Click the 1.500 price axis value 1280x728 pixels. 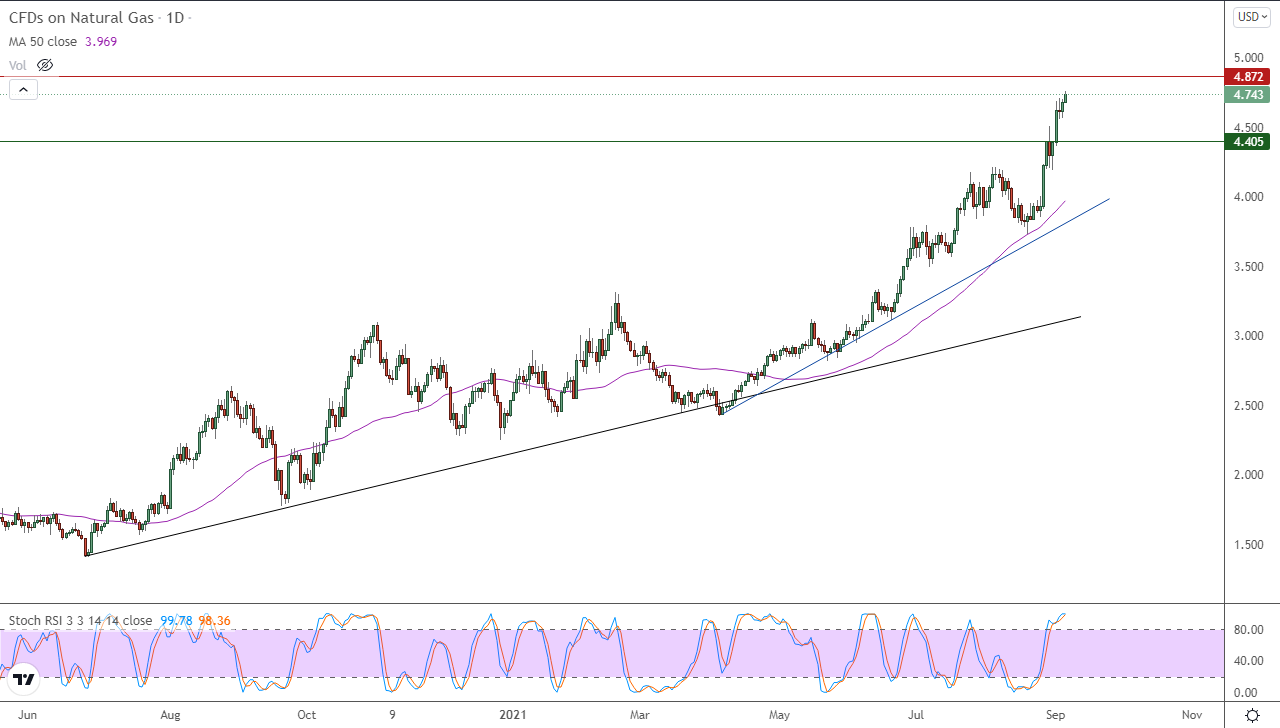pos(1249,545)
